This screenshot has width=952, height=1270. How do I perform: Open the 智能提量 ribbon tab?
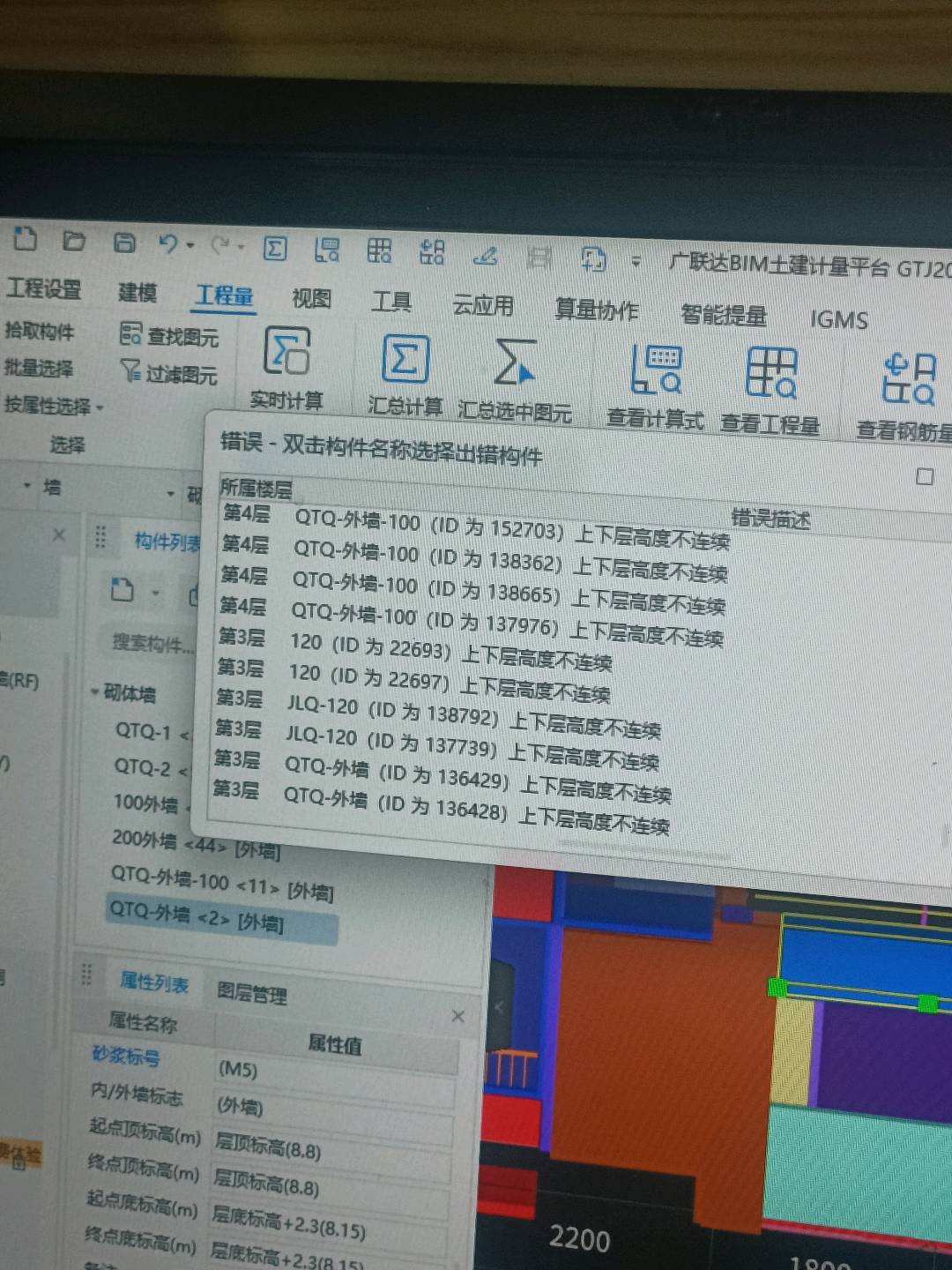pos(724,314)
